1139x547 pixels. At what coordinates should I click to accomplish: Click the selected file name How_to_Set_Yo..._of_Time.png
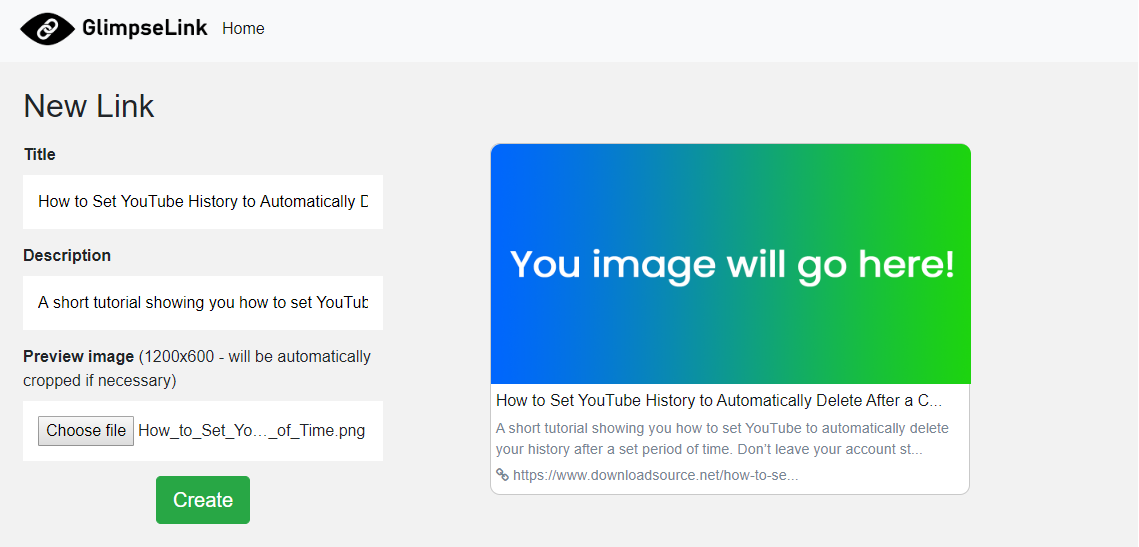click(251, 431)
